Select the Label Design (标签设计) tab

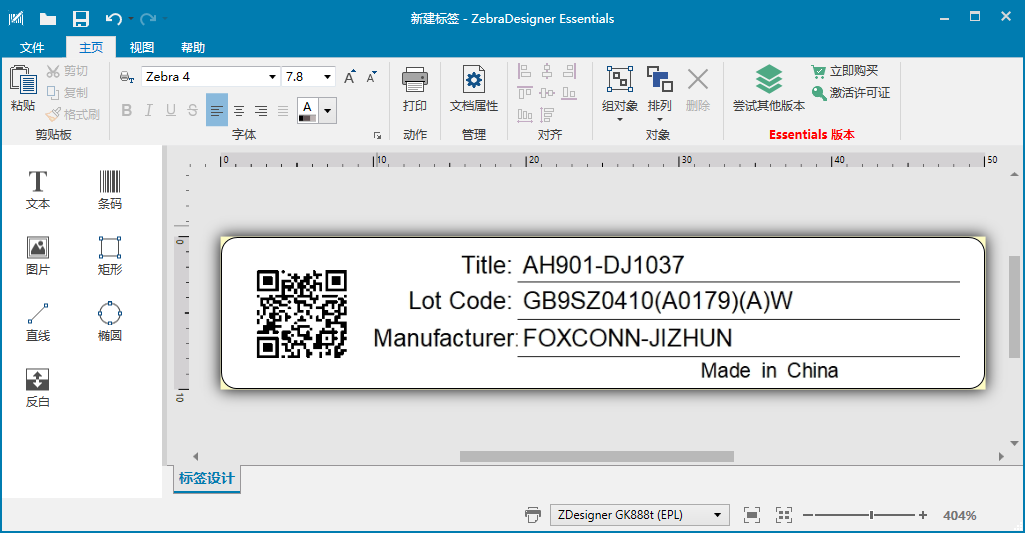(207, 479)
